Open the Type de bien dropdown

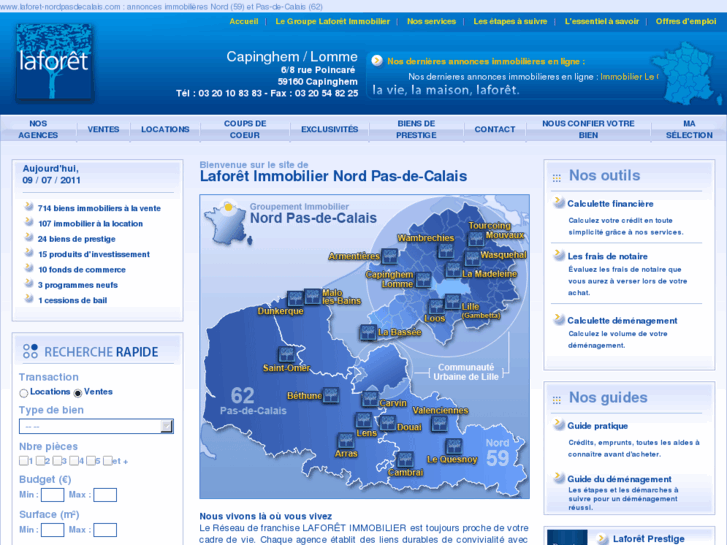[96, 426]
